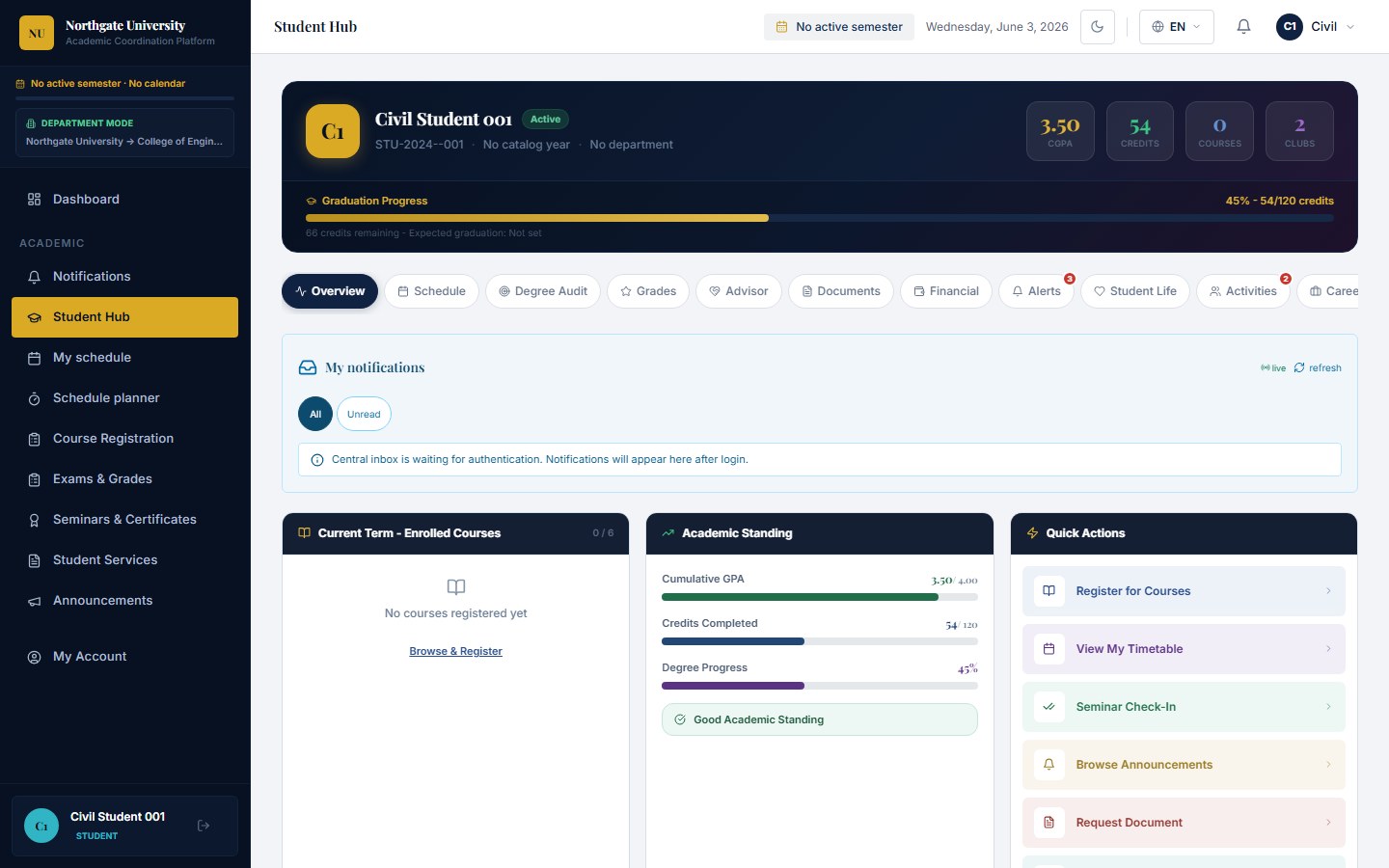The image size is (1389, 868).
Task: Click chevron on Seminar Check-In row
Action: click(1328, 707)
